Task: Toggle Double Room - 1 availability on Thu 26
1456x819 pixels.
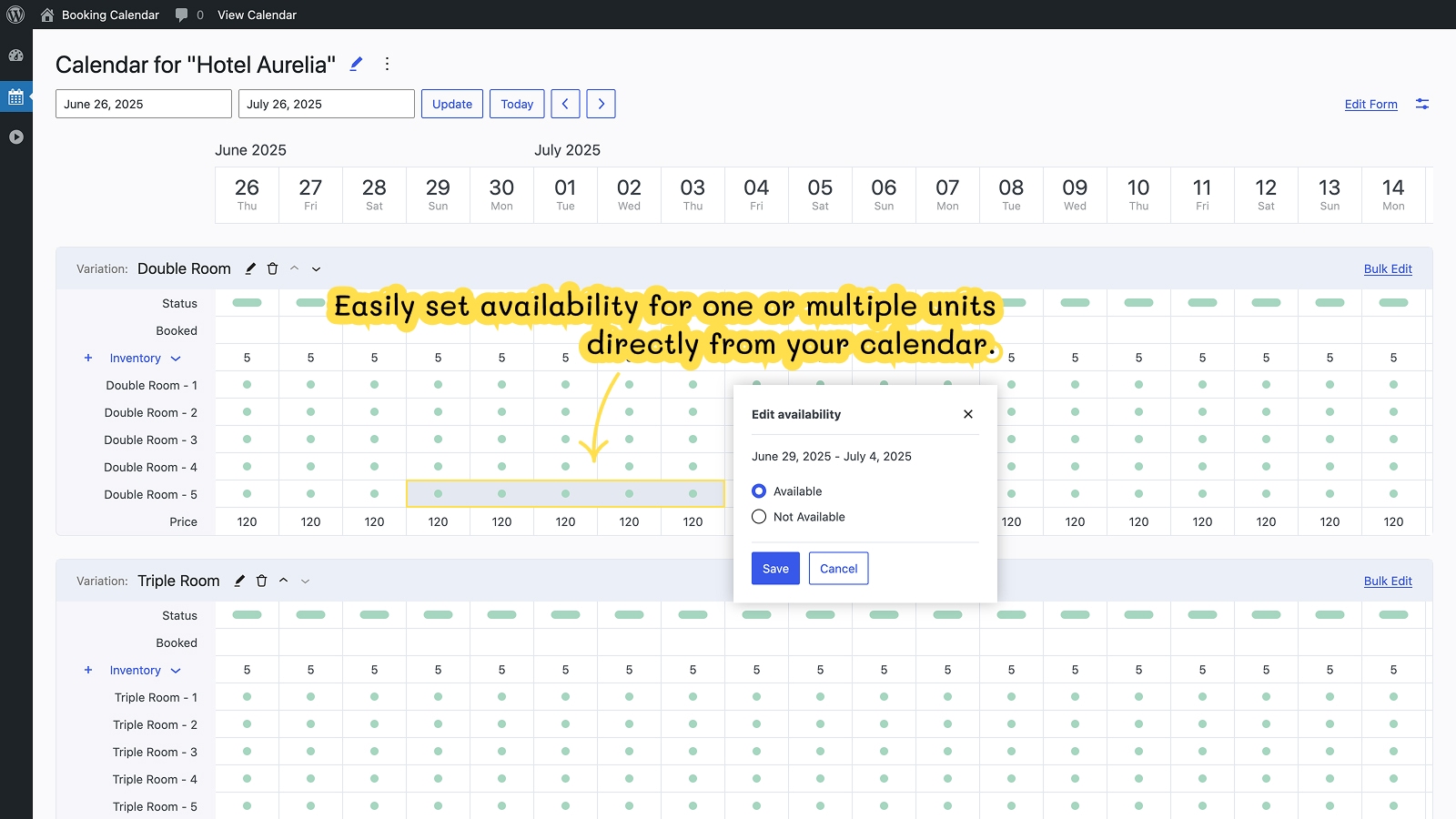Action: (x=247, y=385)
